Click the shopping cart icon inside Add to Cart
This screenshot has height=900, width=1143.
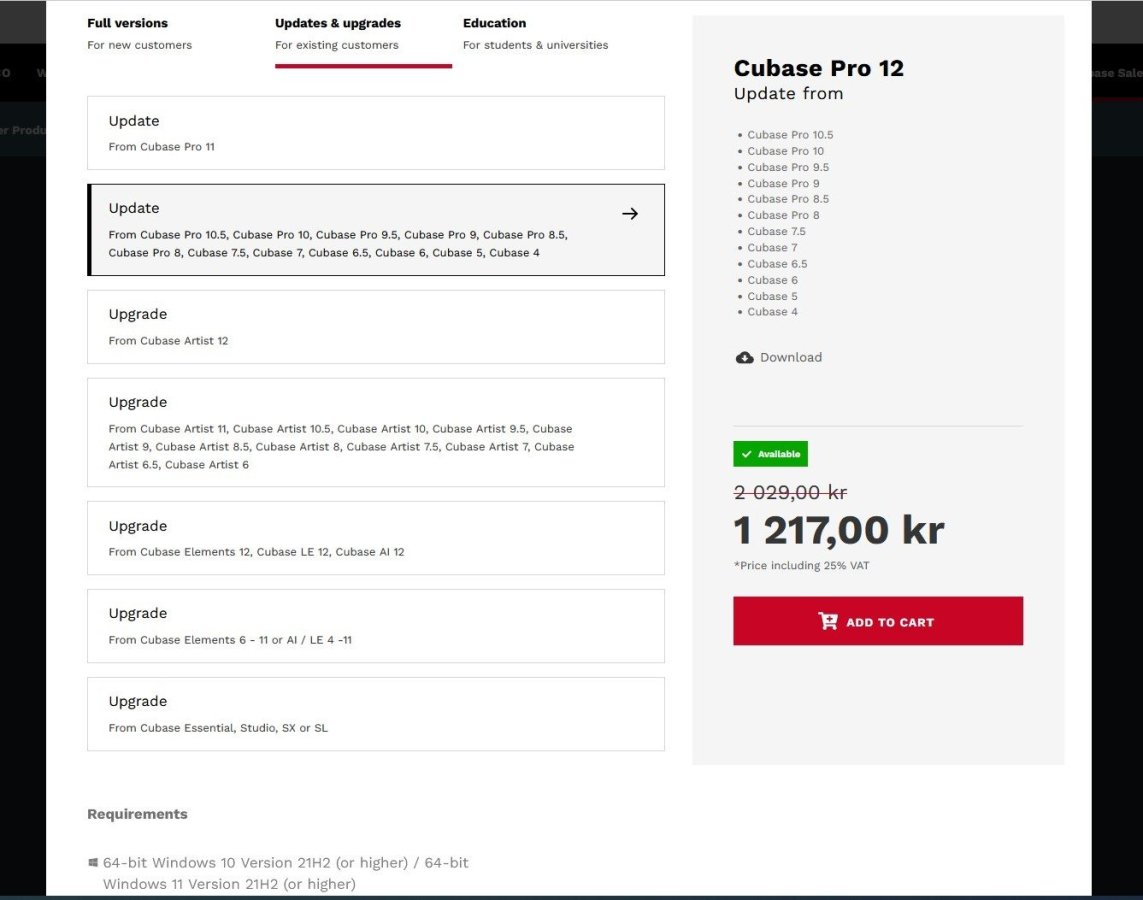(827, 621)
